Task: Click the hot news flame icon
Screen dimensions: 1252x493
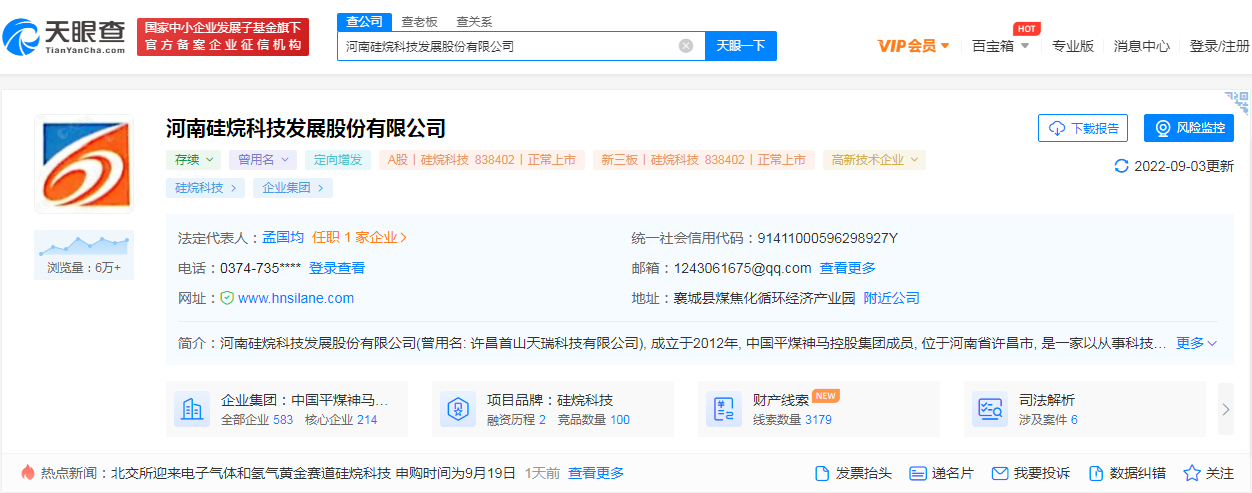Action: pyautogui.click(x=27, y=473)
